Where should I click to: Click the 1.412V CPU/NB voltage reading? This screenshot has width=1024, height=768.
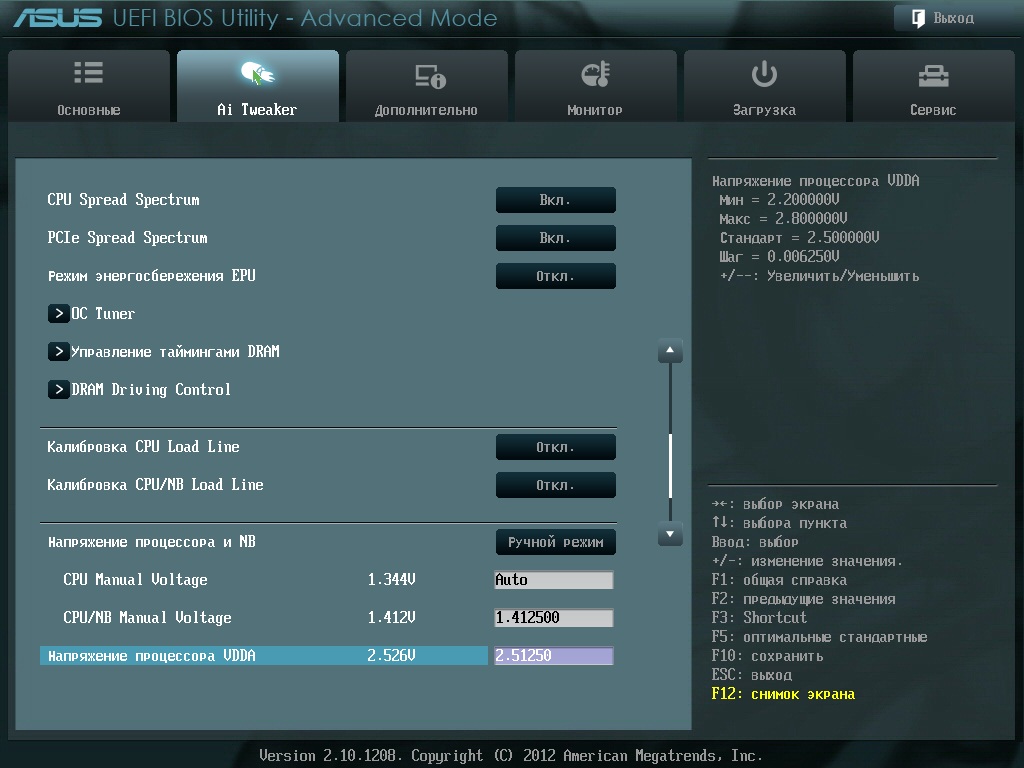pyautogui.click(x=391, y=617)
